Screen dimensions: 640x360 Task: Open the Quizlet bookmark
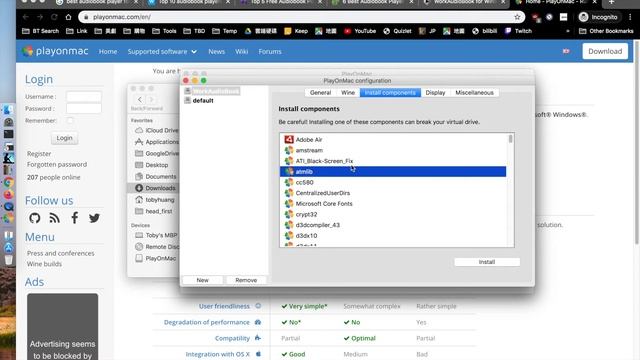click(397, 31)
